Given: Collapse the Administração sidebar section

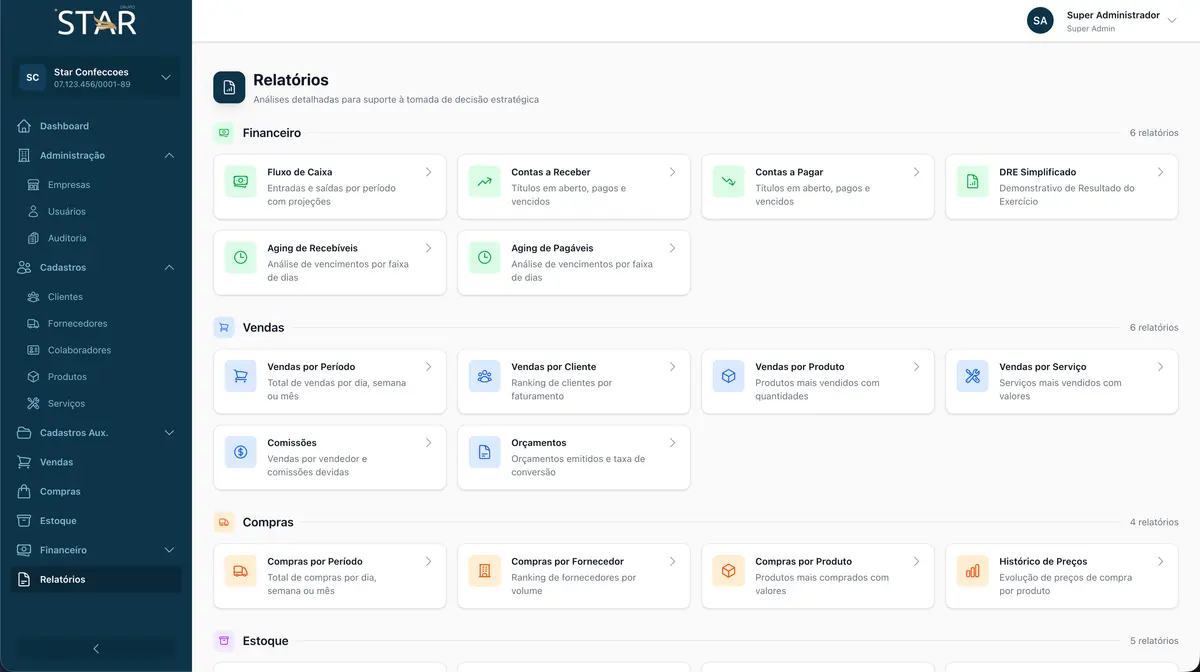Looking at the screenshot, I should [169, 156].
